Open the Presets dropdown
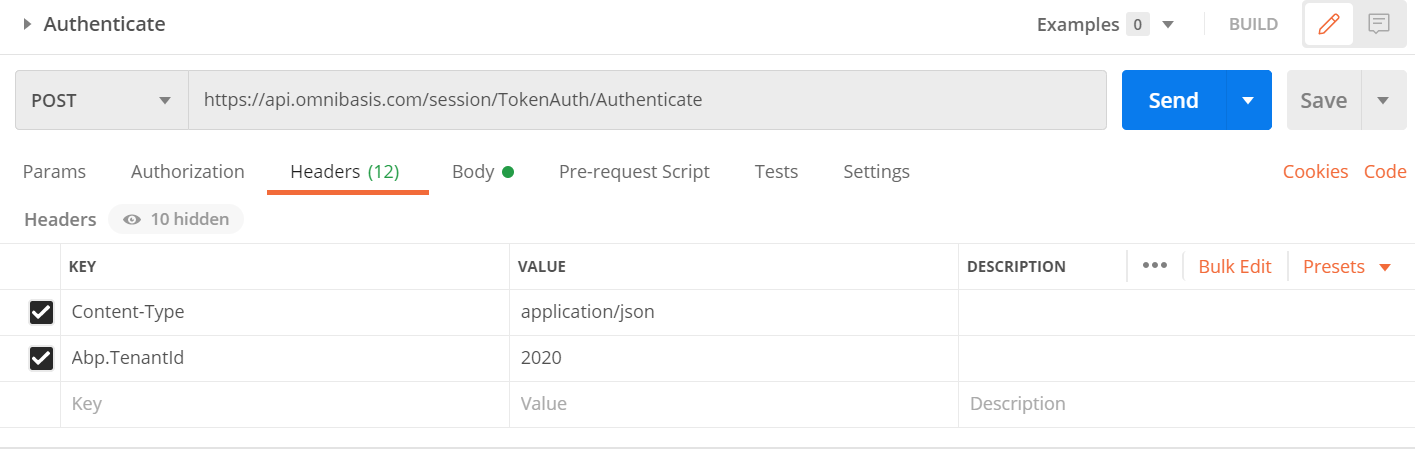The width and height of the screenshot is (1415, 462). [1346, 266]
